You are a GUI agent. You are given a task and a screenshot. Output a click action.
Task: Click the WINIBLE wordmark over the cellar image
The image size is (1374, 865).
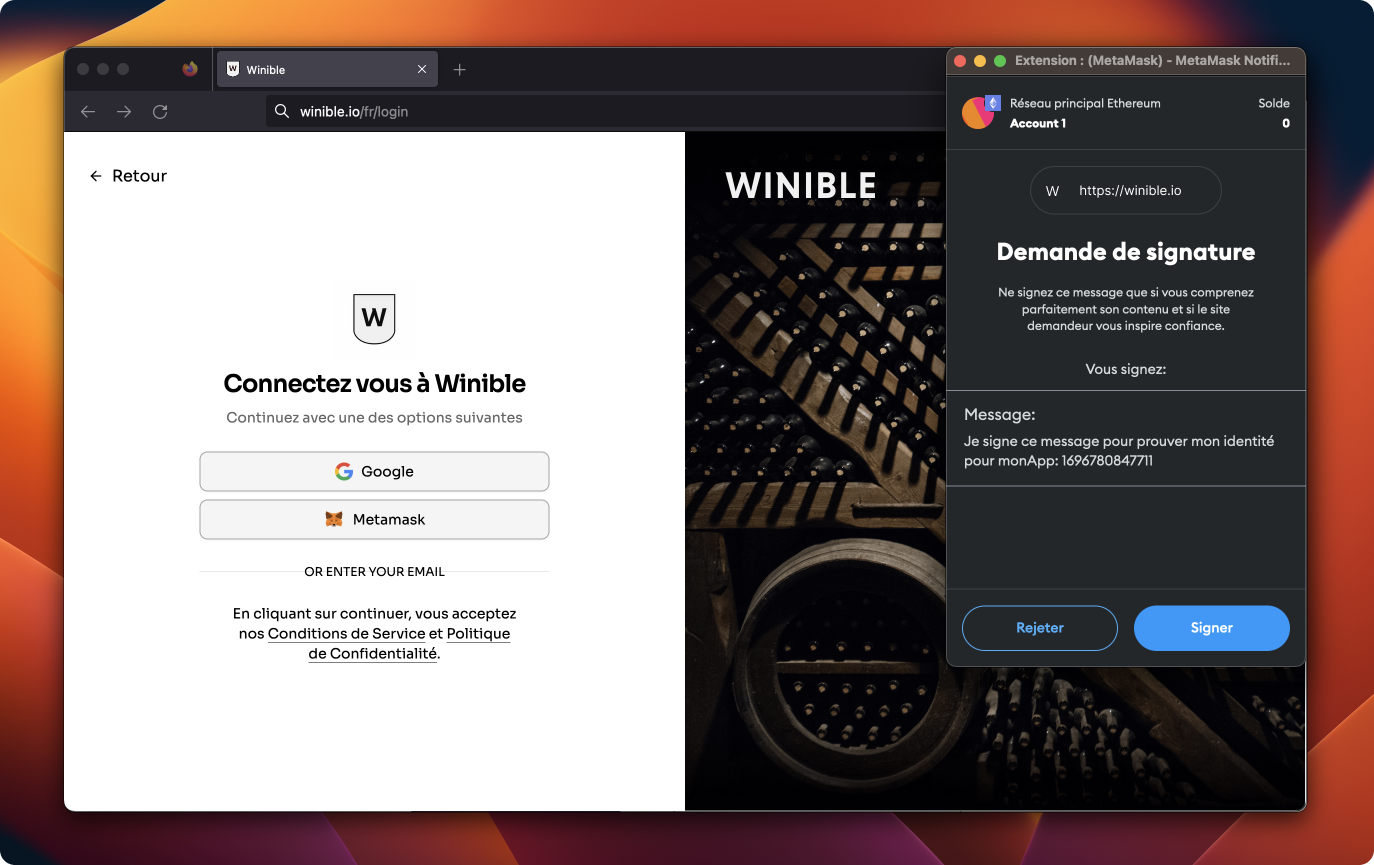click(801, 185)
